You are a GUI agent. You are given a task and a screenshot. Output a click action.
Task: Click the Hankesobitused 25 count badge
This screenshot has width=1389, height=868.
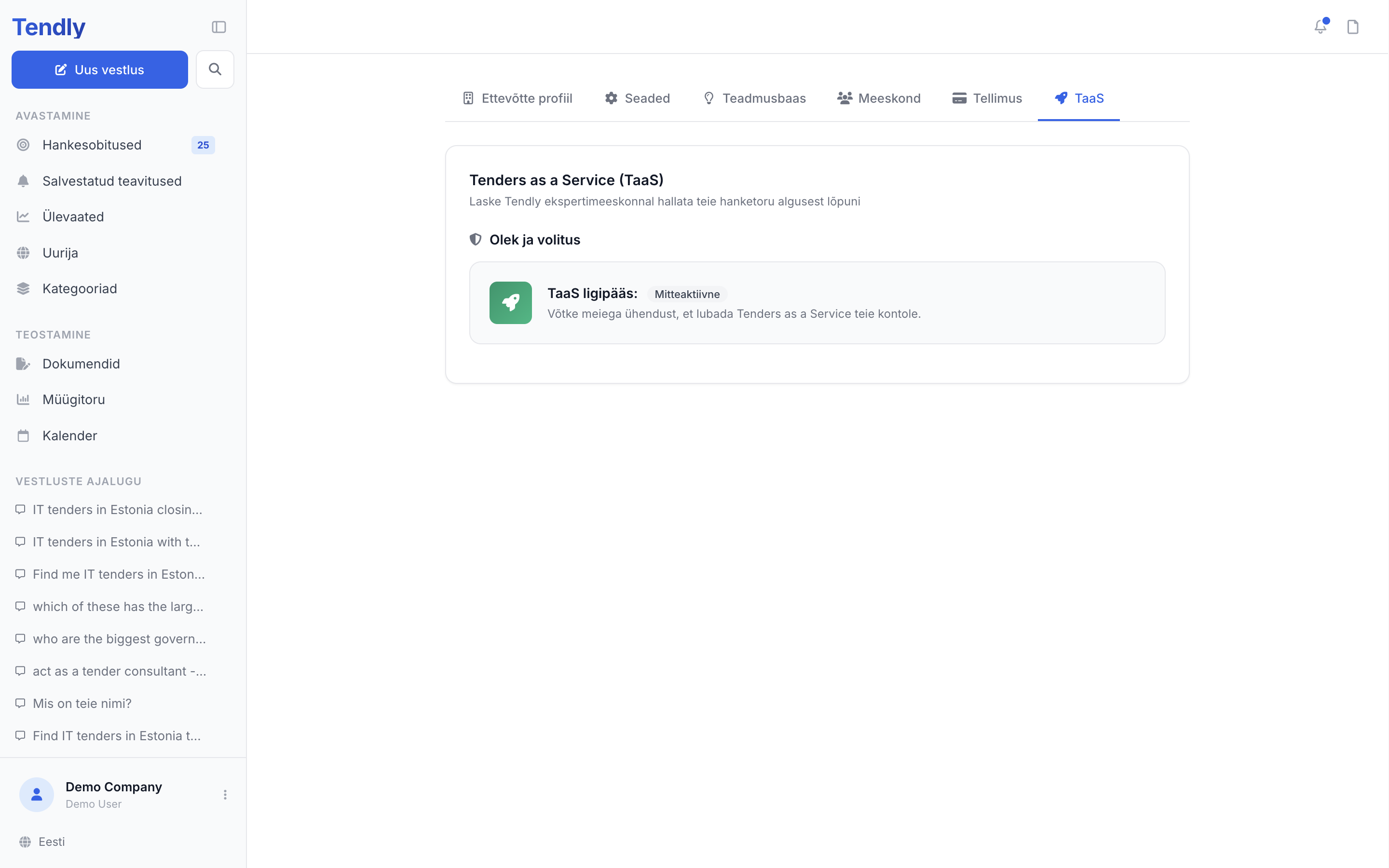(203, 145)
